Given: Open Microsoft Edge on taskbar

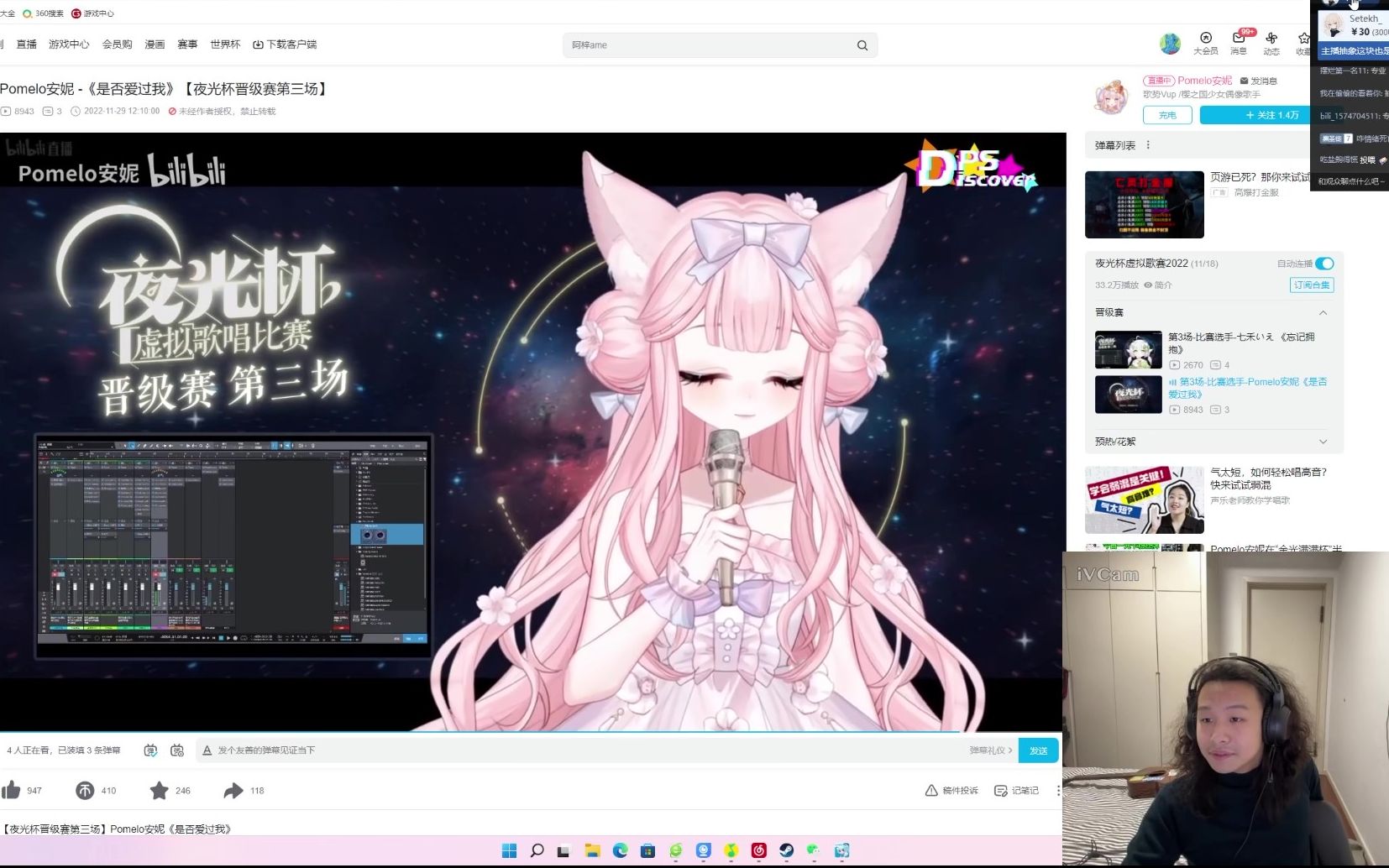Looking at the screenshot, I should 620,851.
